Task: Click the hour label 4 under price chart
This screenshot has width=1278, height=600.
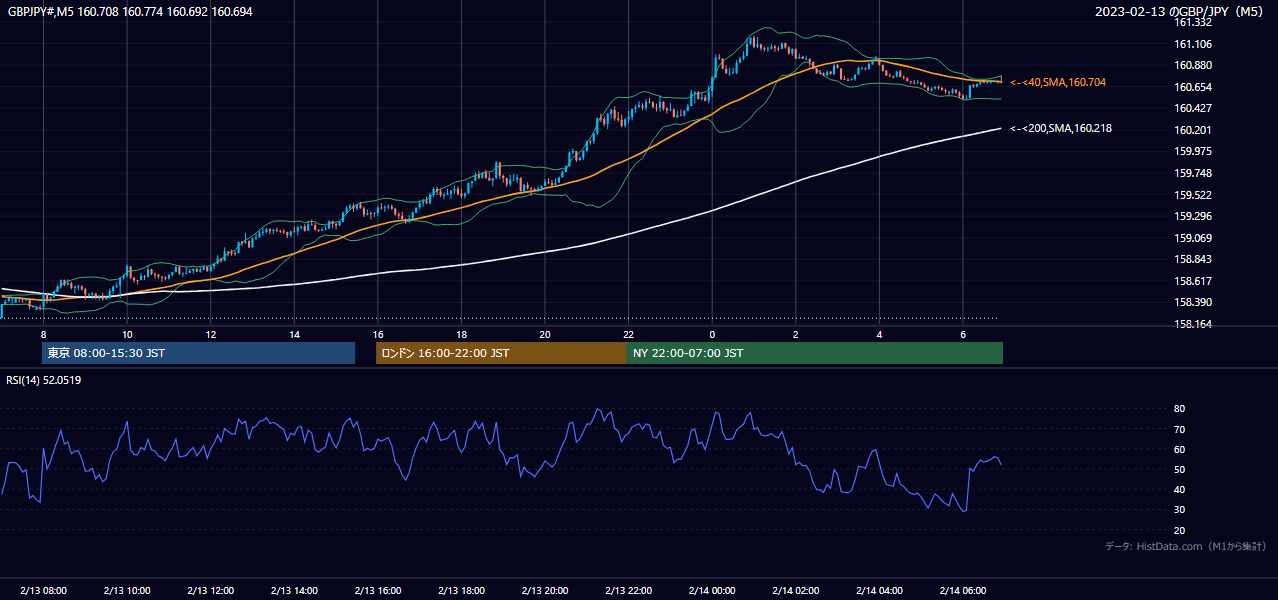Action: [x=879, y=334]
